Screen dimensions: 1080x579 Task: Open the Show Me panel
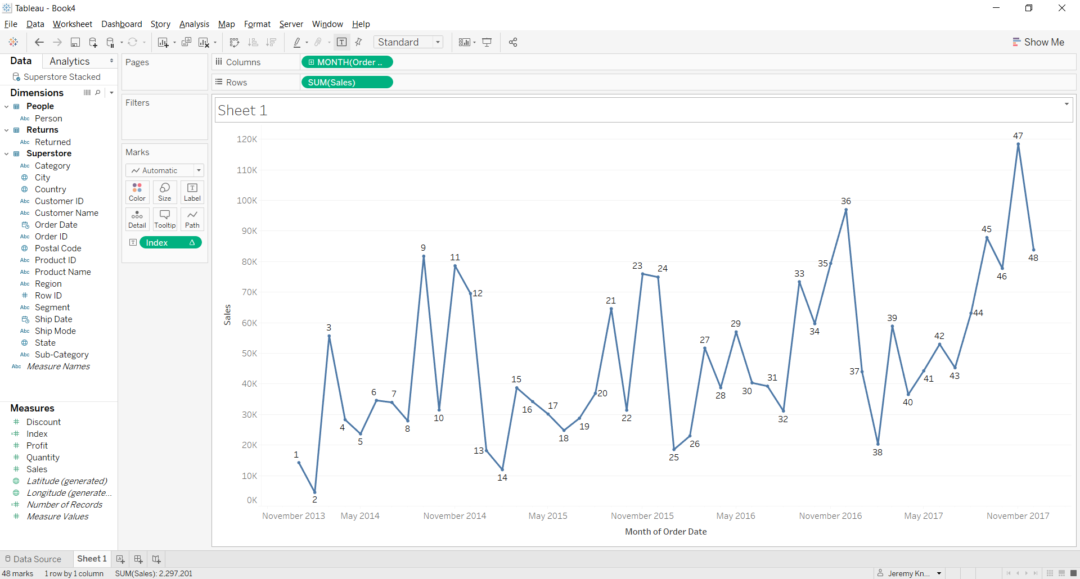1039,42
